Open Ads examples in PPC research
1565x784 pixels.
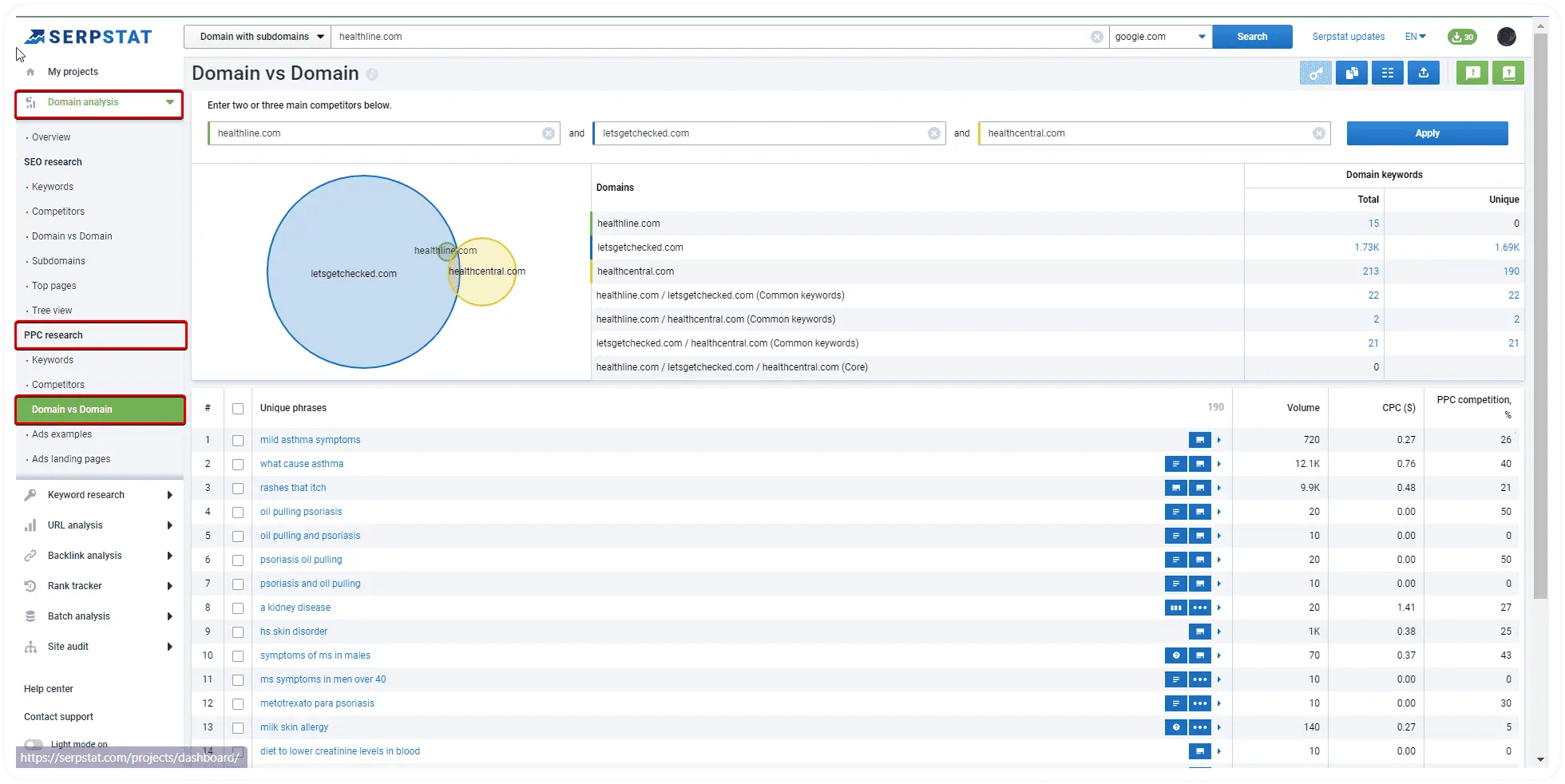(x=61, y=434)
